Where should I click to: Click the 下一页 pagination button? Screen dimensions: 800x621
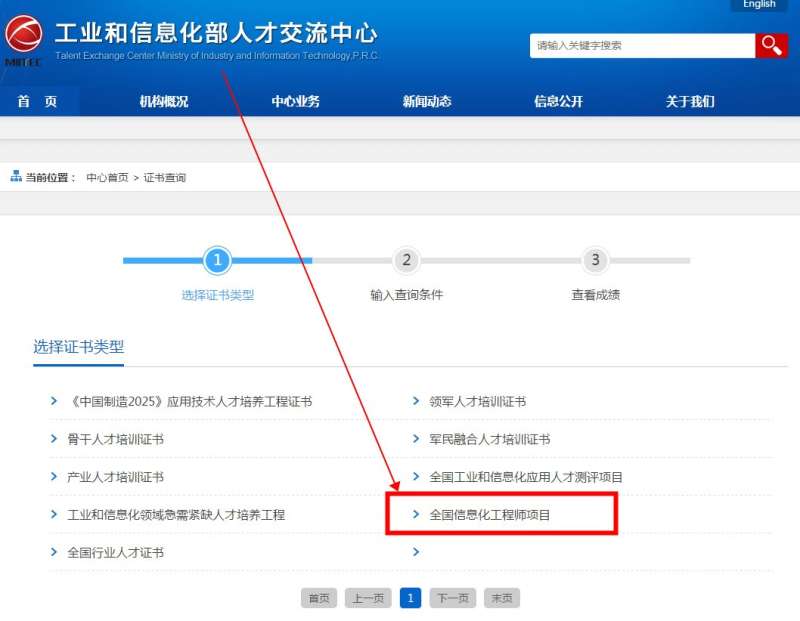452,597
